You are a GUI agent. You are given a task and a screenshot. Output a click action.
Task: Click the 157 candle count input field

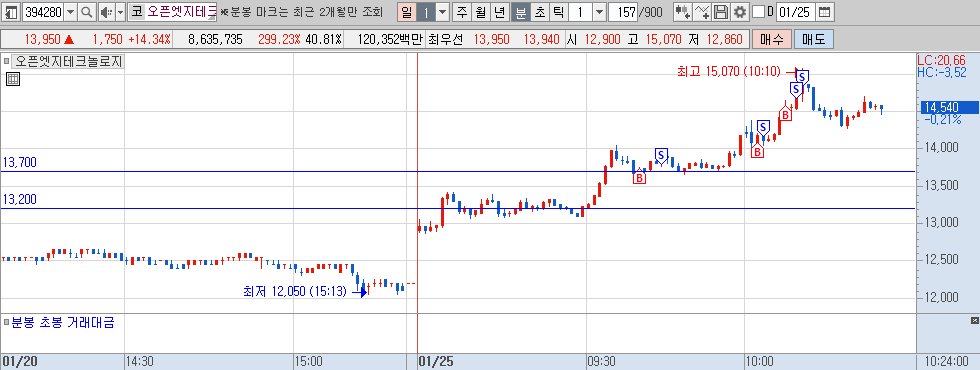(x=622, y=12)
